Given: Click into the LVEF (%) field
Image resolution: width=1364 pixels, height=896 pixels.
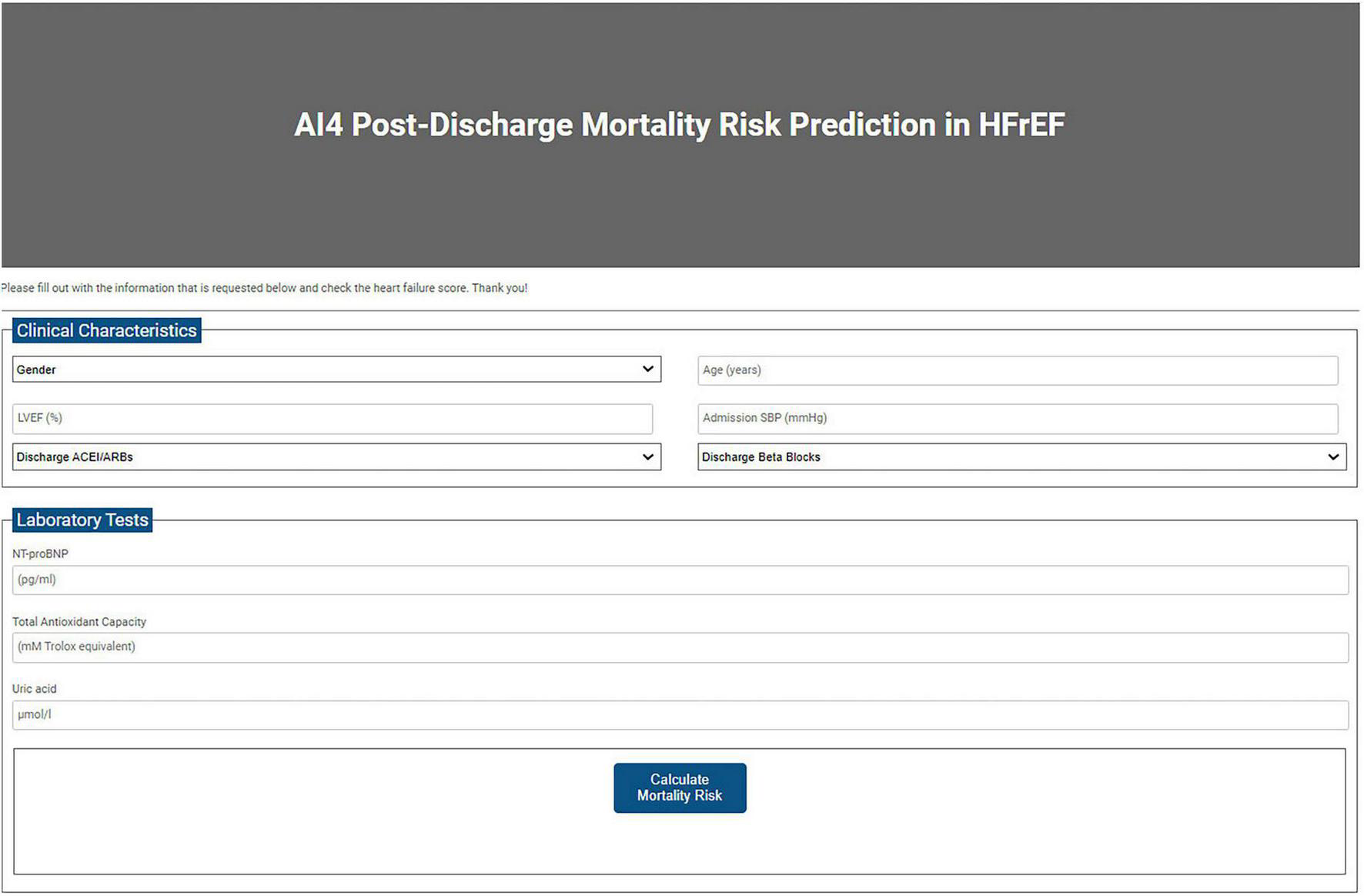Looking at the screenshot, I should (332, 418).
